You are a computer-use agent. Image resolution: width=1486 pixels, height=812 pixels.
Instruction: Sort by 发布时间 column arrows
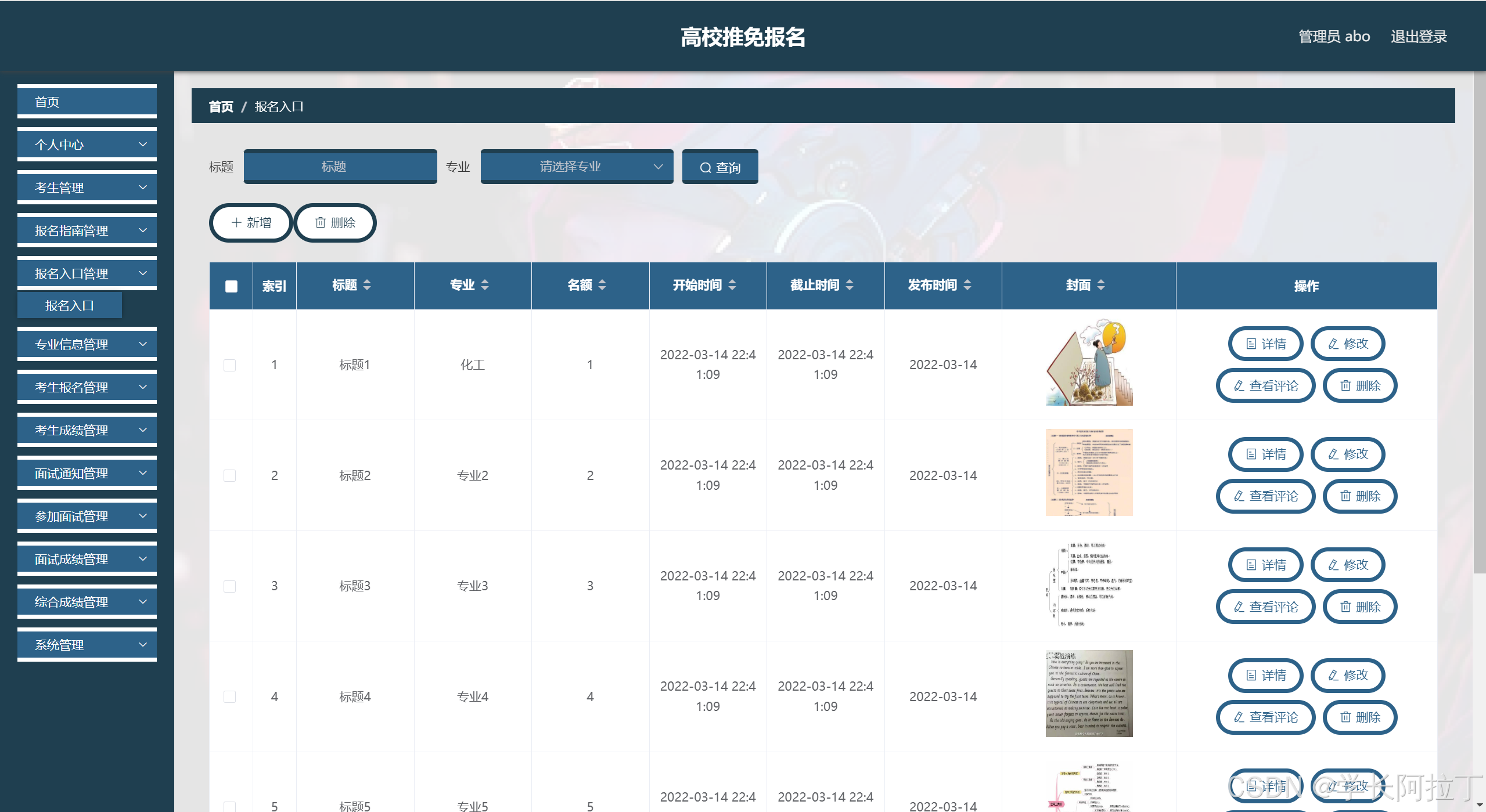tap(967, 285)
